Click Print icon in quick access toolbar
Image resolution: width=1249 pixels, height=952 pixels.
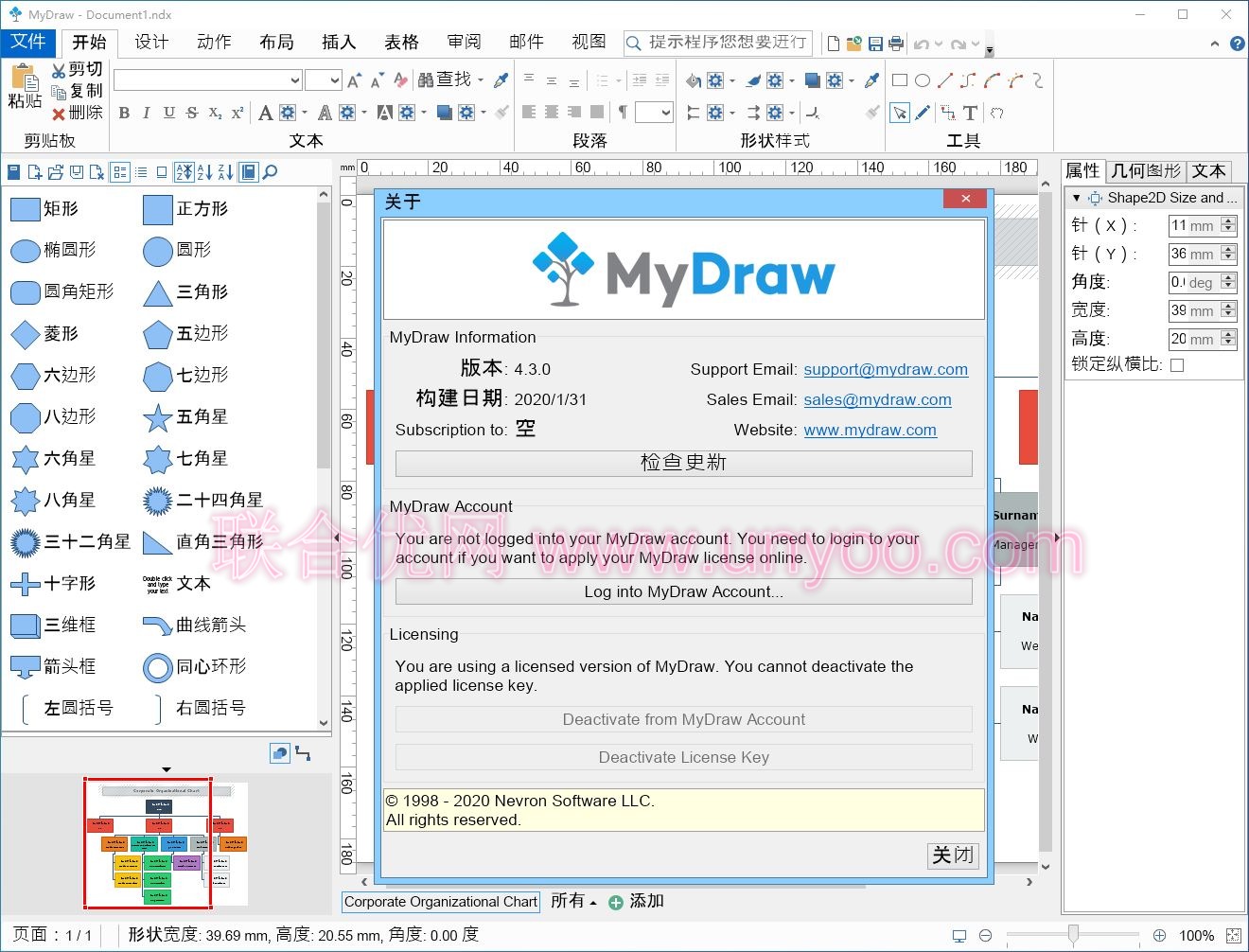896,44
